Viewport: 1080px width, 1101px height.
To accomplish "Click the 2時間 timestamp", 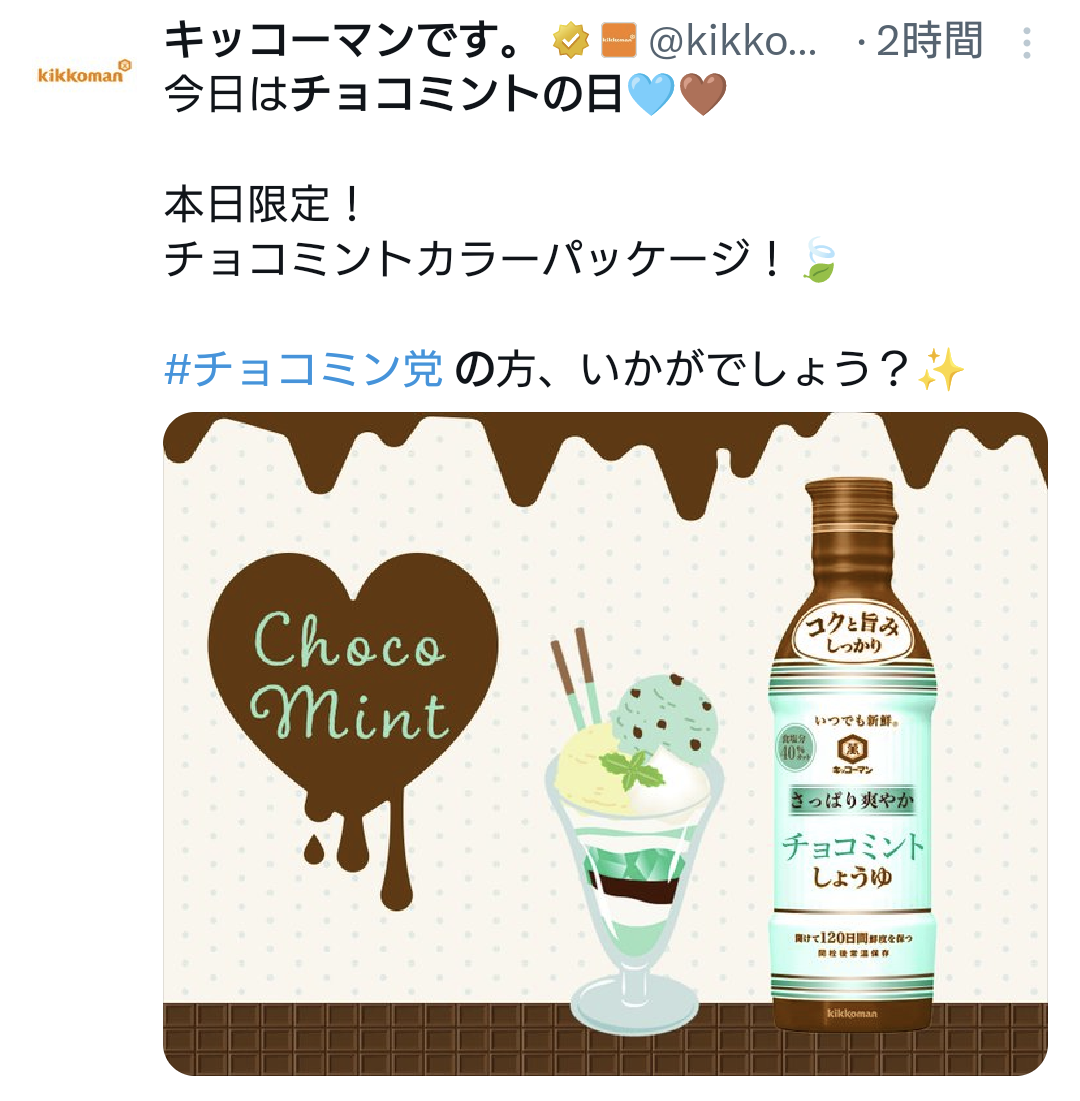I will click(928, 40).
